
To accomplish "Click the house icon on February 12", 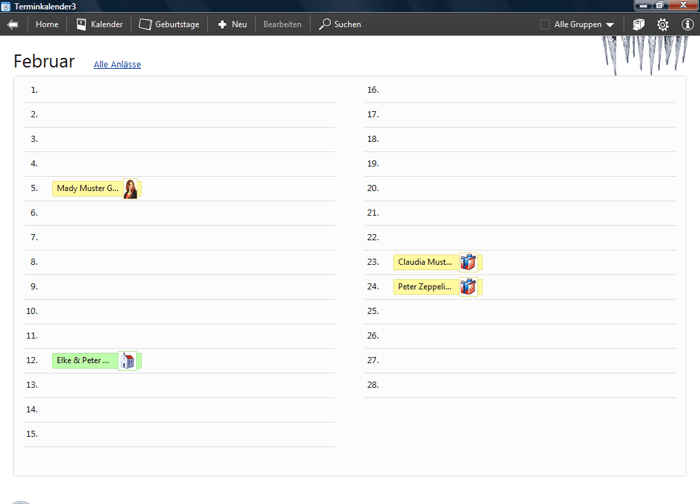I will [127, 361].
